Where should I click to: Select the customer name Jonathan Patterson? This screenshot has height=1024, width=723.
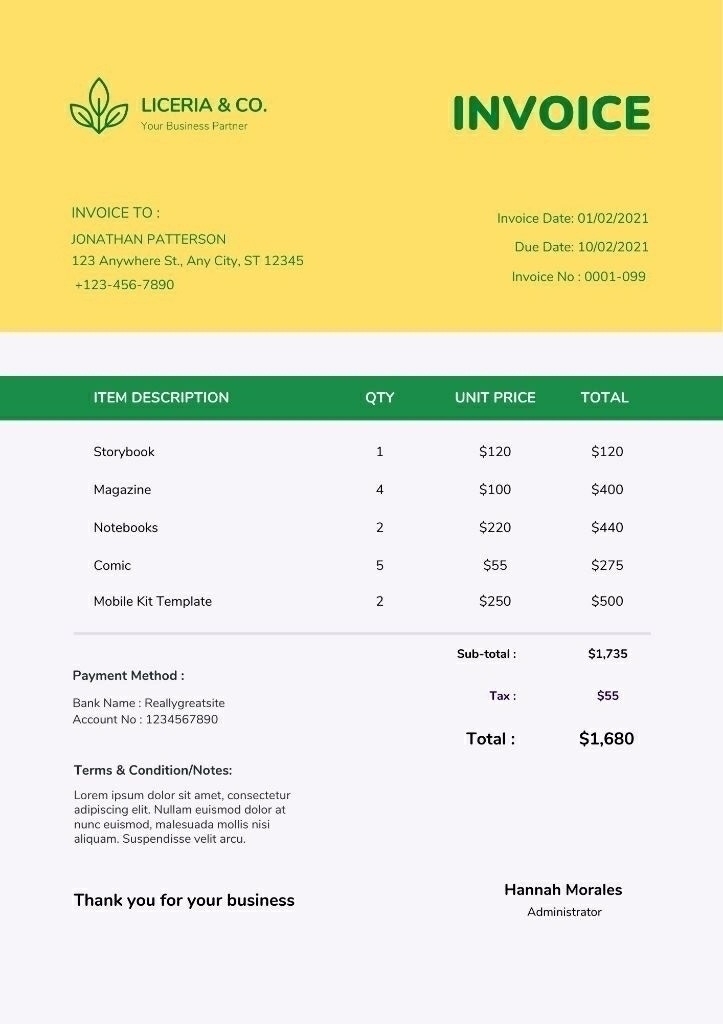pyautogui.click(x=148, y=239)
